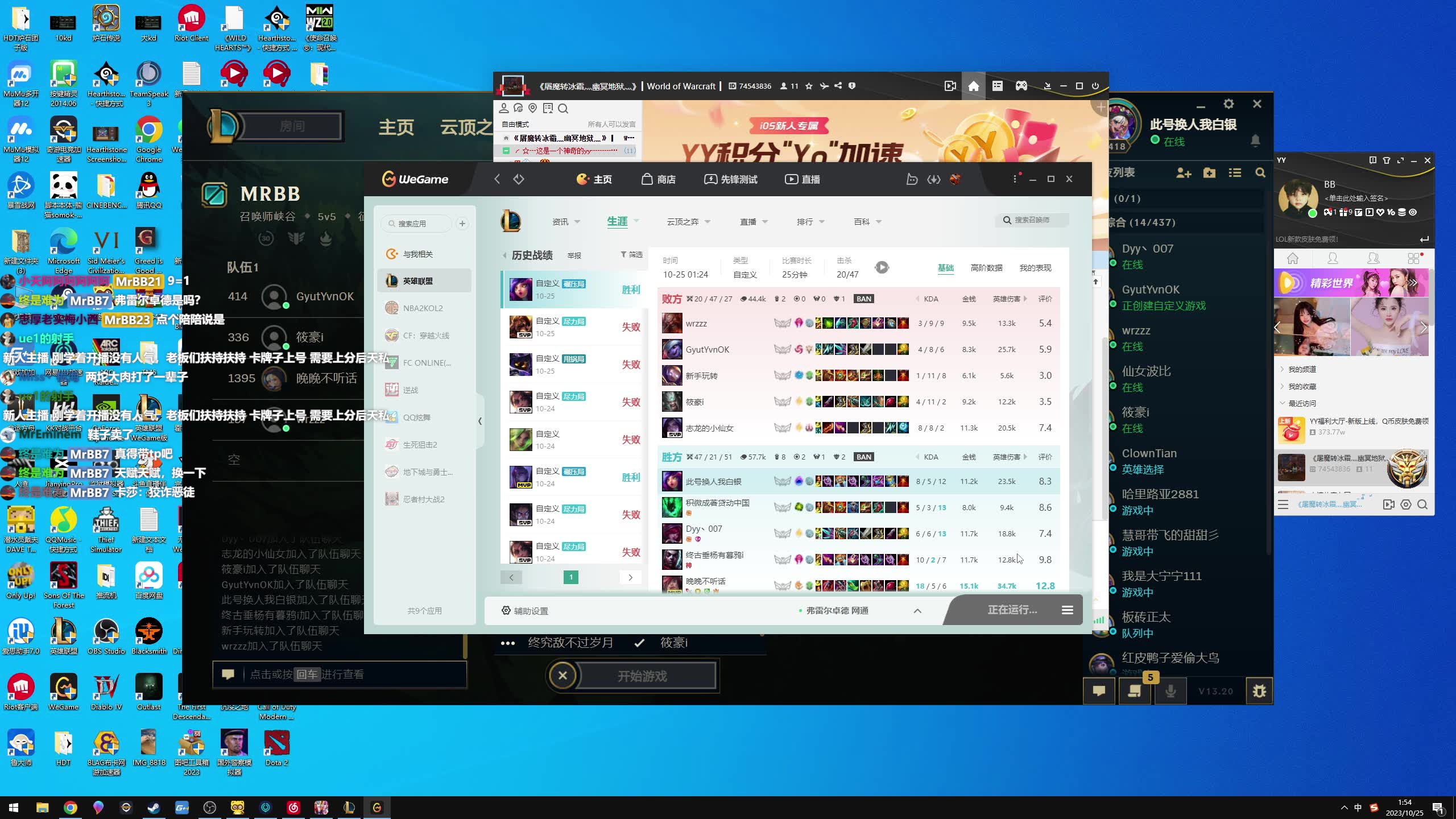Select 逆战 in the WeGame sidebar

424,390
